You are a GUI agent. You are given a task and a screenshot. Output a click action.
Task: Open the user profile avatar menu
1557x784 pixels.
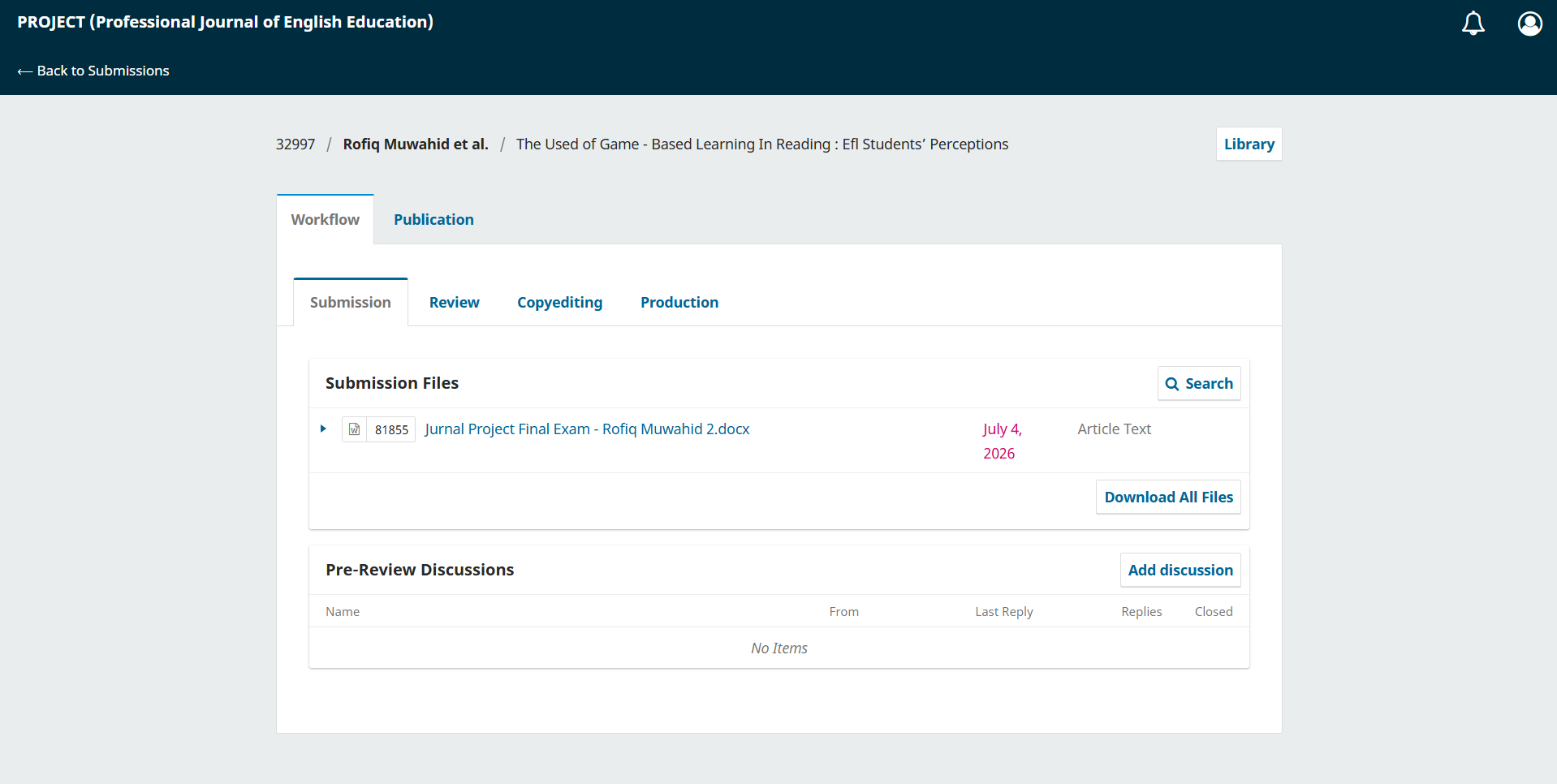[x=1529, y=24]
